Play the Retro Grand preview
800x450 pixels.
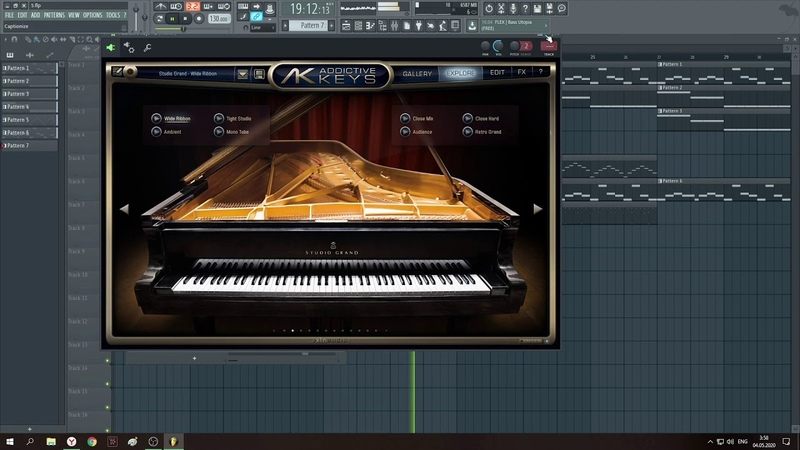pyautogui.click(x=467, y=131)
